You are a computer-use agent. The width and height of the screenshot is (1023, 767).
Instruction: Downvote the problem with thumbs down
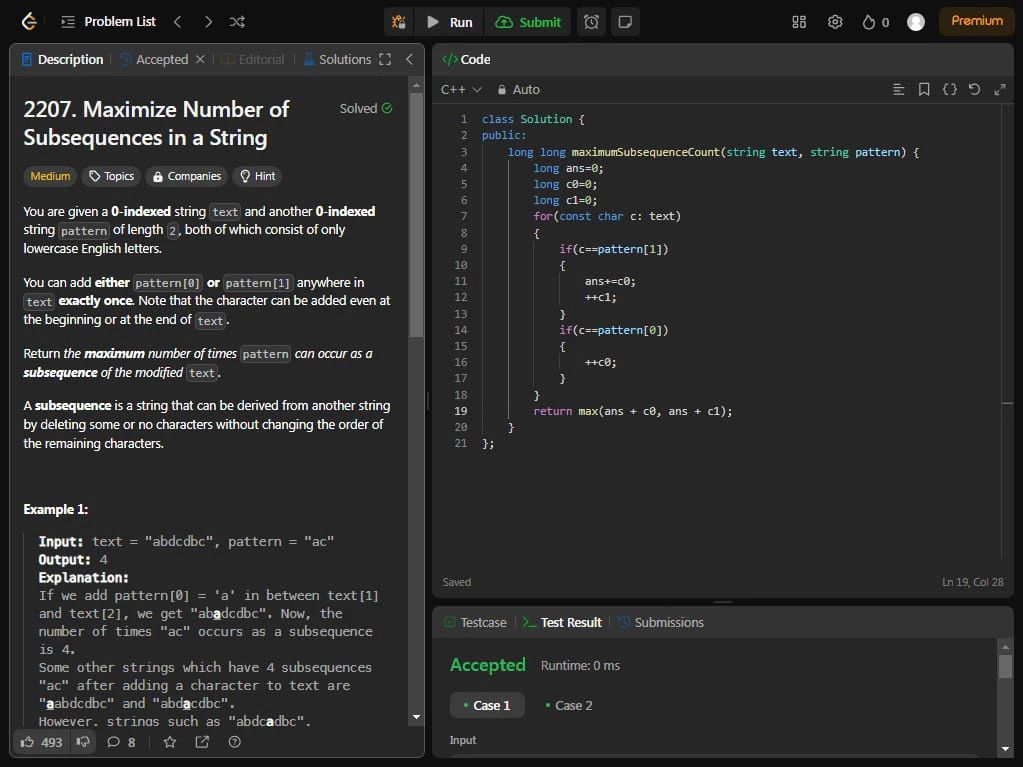(x=83, y=742)
